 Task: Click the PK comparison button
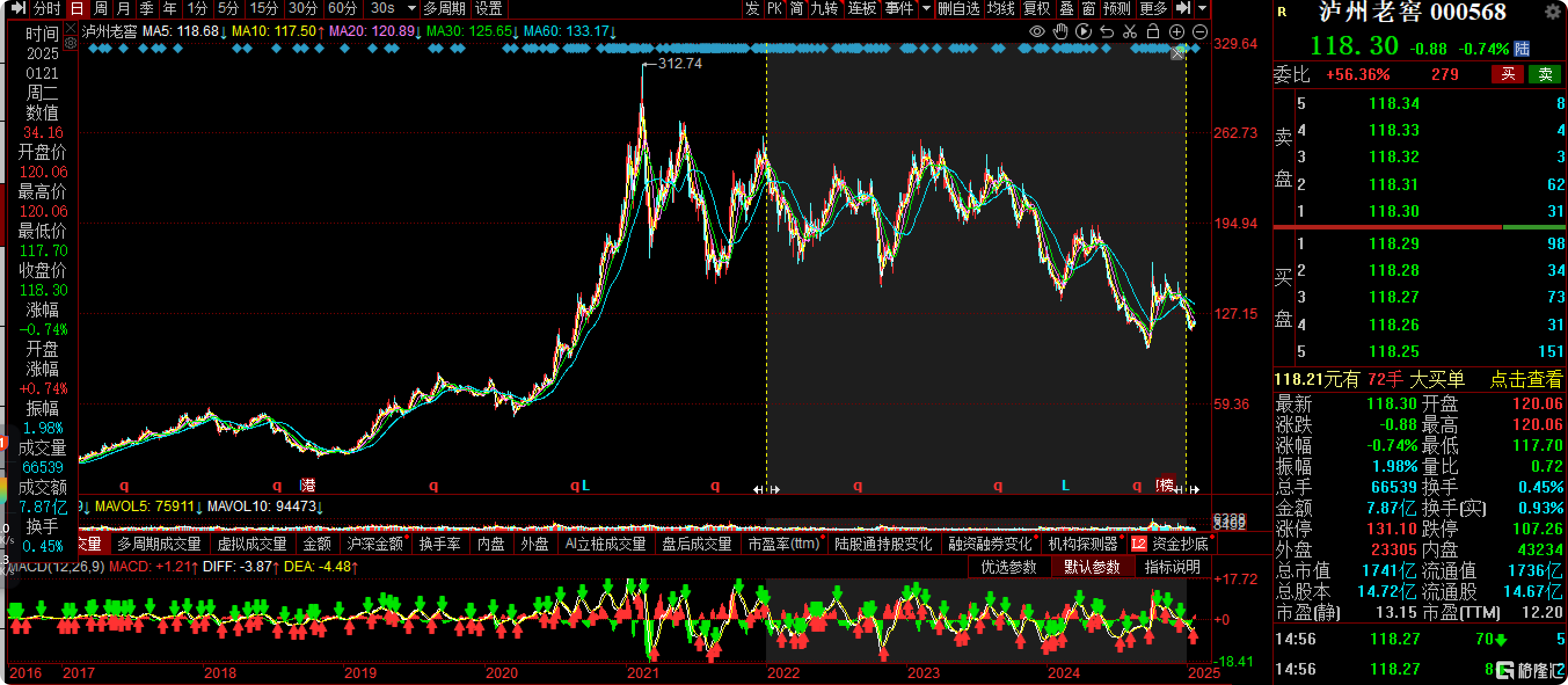(774, 8)
